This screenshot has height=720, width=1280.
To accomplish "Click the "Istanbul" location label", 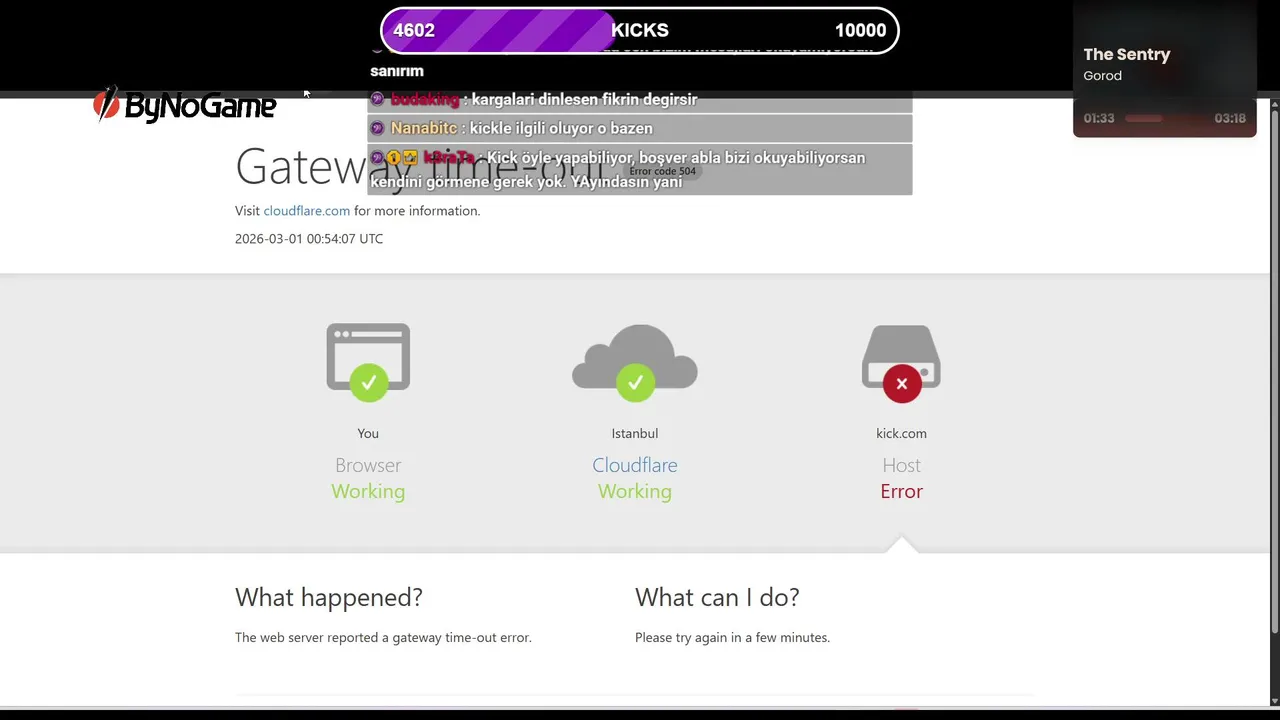I will 635,434.
